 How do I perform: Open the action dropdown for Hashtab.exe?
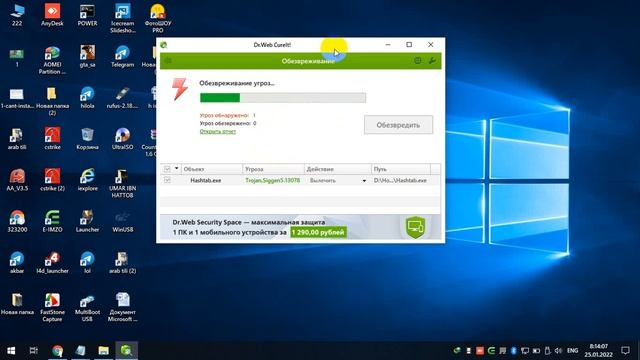tap(364, 180)
